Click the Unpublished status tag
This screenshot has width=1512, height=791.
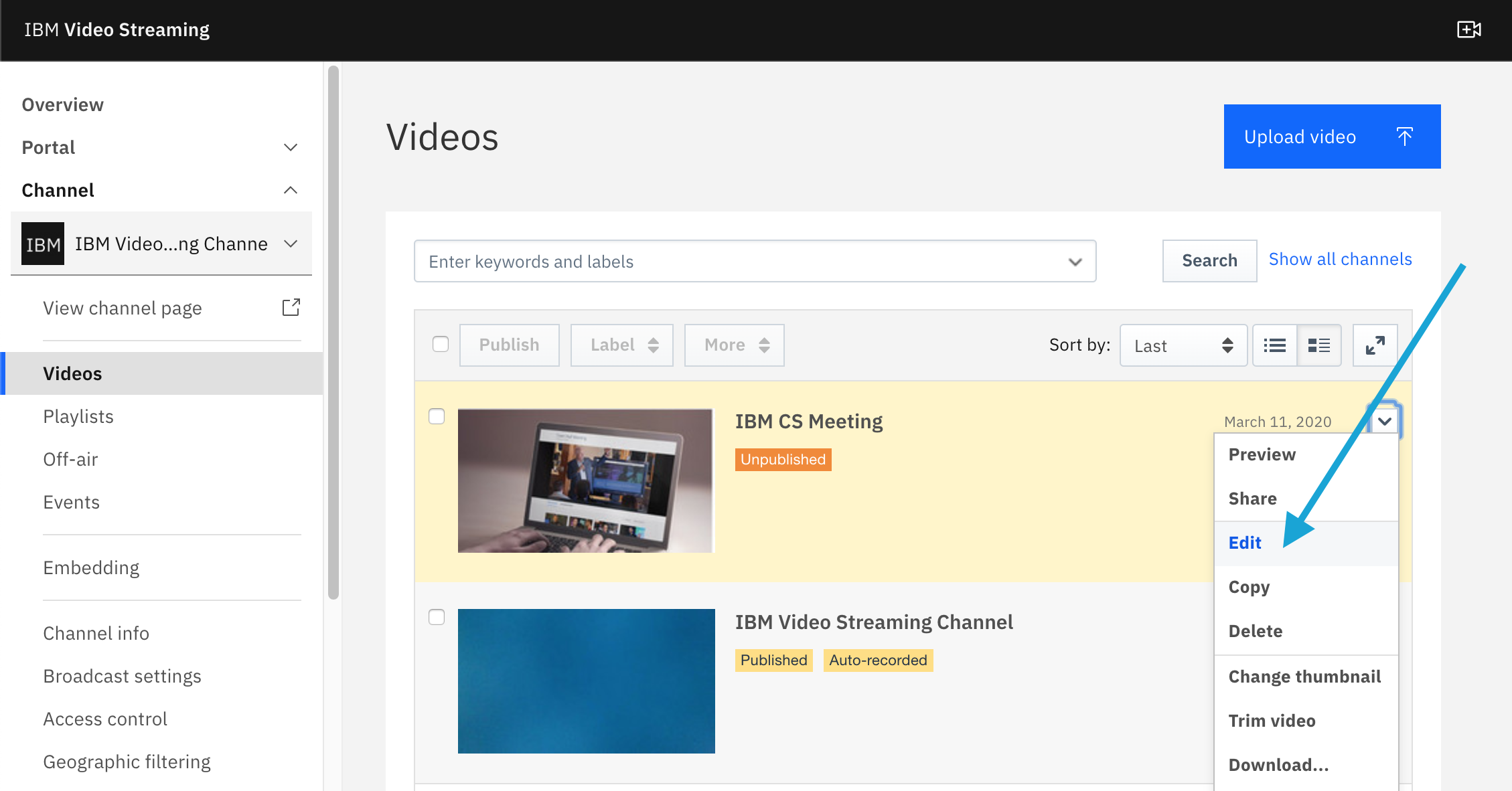(x=783, y=459)
